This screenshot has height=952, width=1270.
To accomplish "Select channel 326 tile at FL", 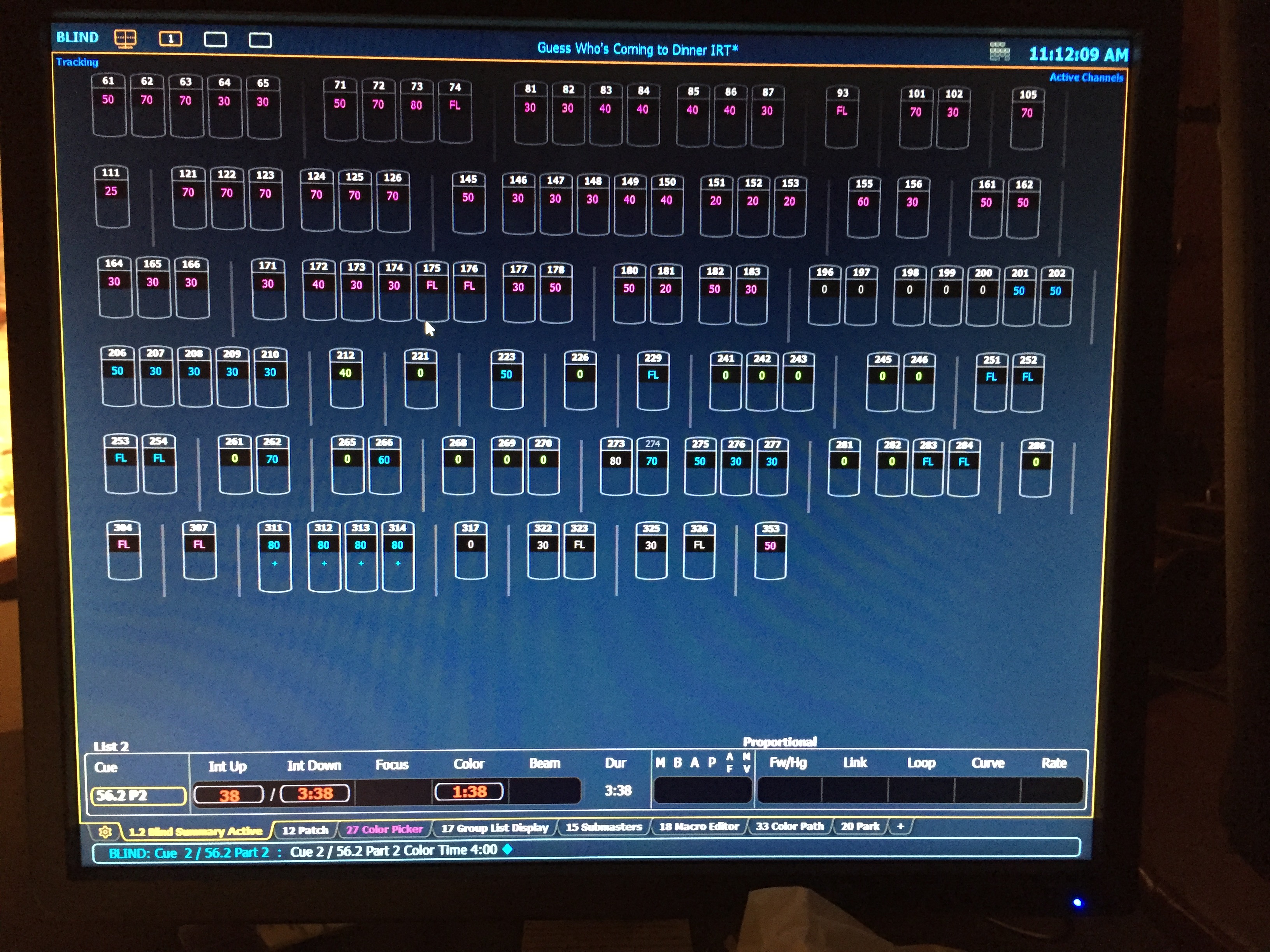I will pyautogui.click(x=699, y=550).
